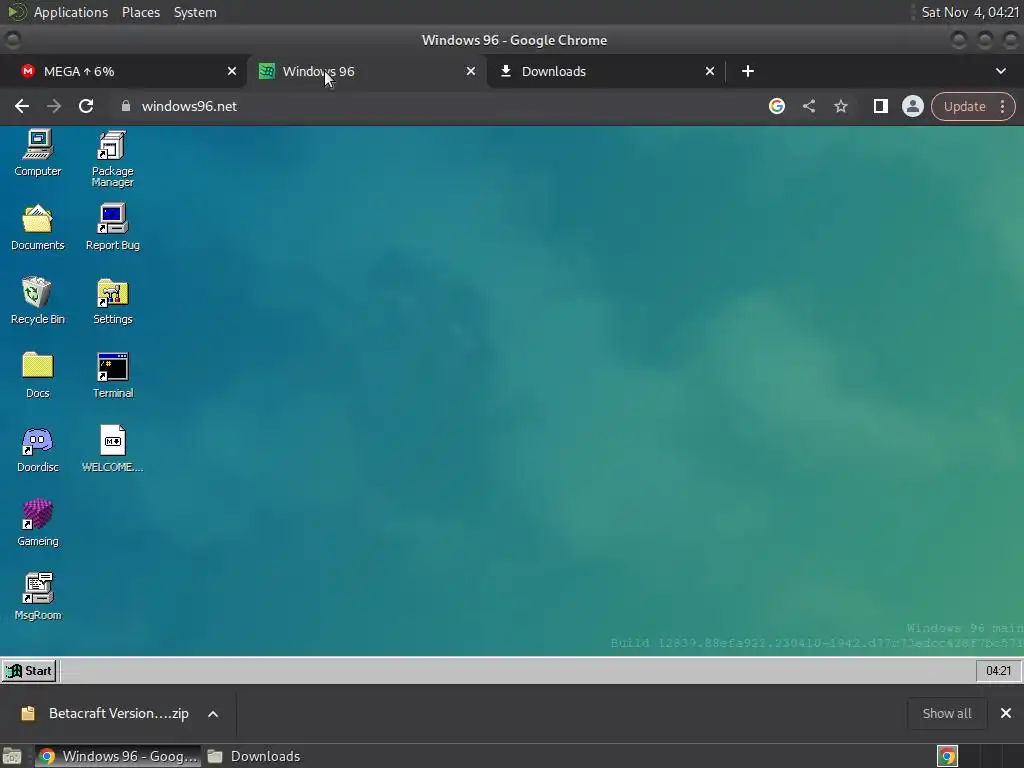
Task: Close the MEGA tab
Action: coord(232,71)
